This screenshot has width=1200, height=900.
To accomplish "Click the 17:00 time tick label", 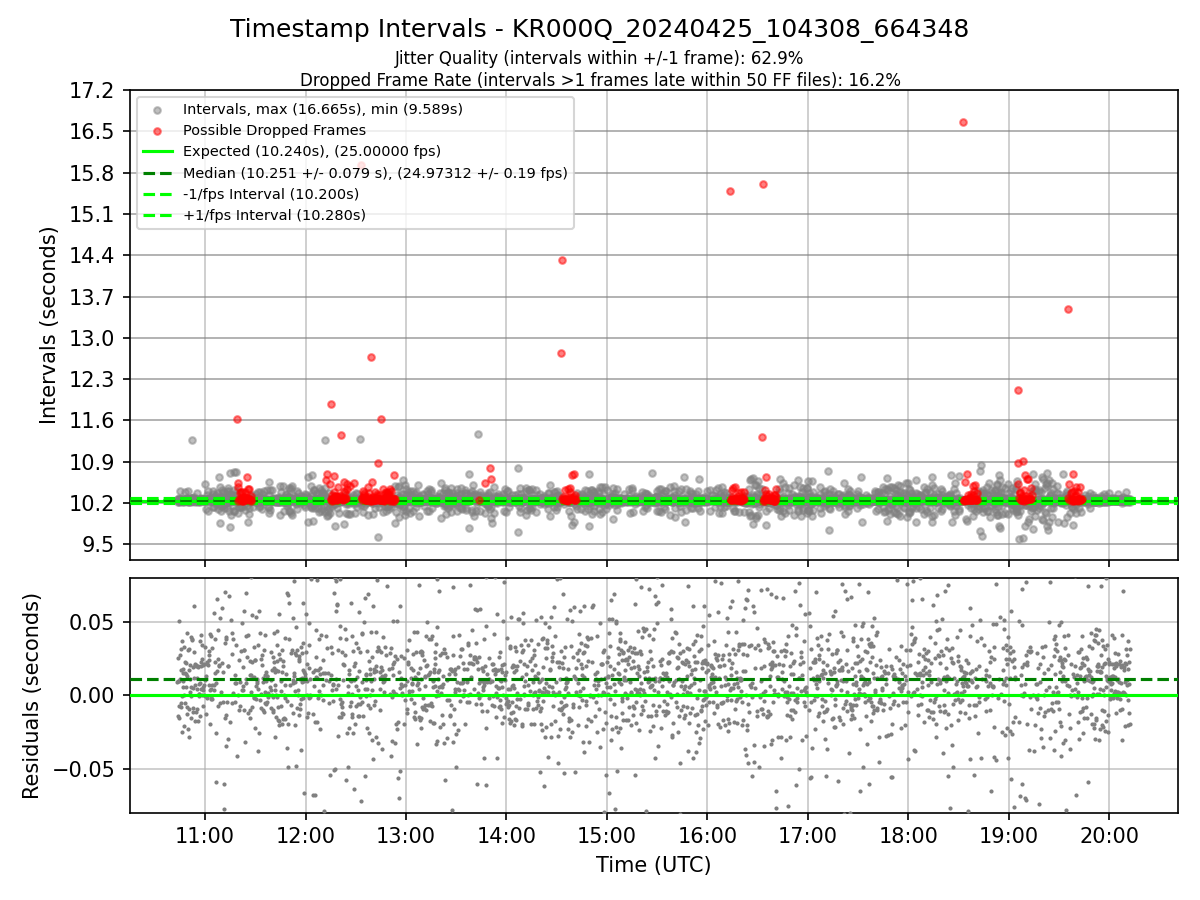I will [807, 838].
